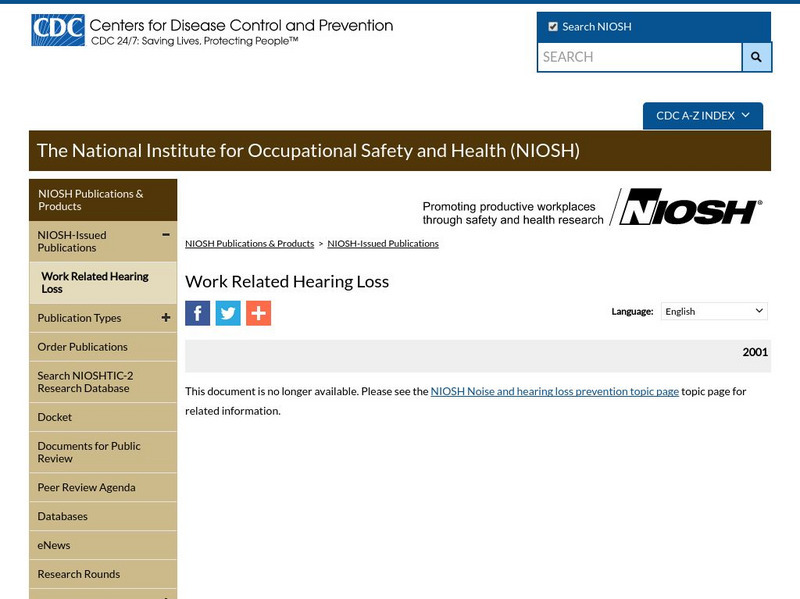Select Databases from the sidebar

pyautogui.click(x=64, y=516)
